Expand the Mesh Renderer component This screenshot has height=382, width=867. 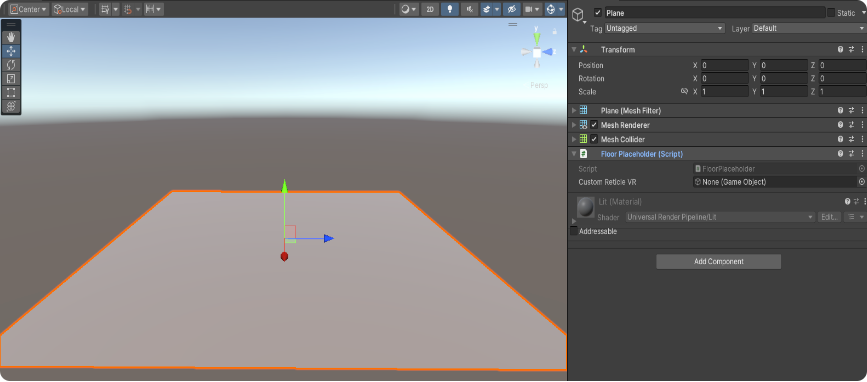pyautogui.click(x=574, y=125)
